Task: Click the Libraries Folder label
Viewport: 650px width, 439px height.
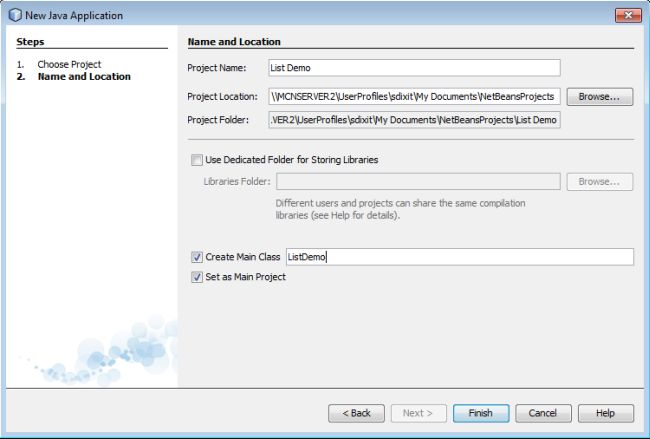Action: tap(237, 182)
